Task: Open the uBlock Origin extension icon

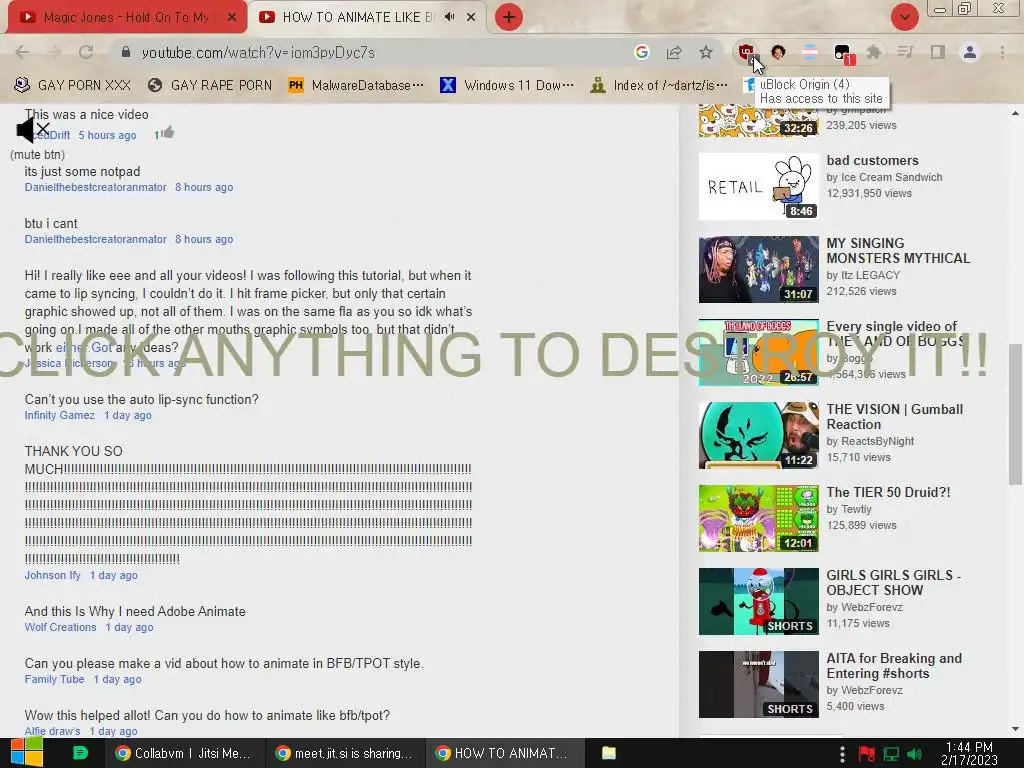Action: 746,52
